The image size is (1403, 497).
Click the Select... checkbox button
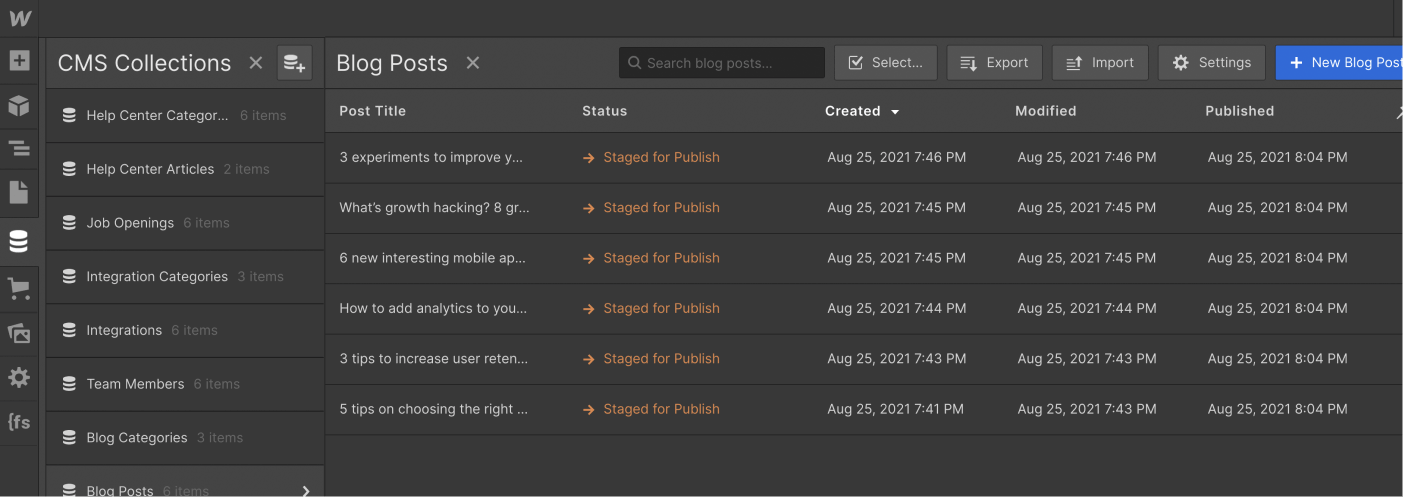click(885, 63)
